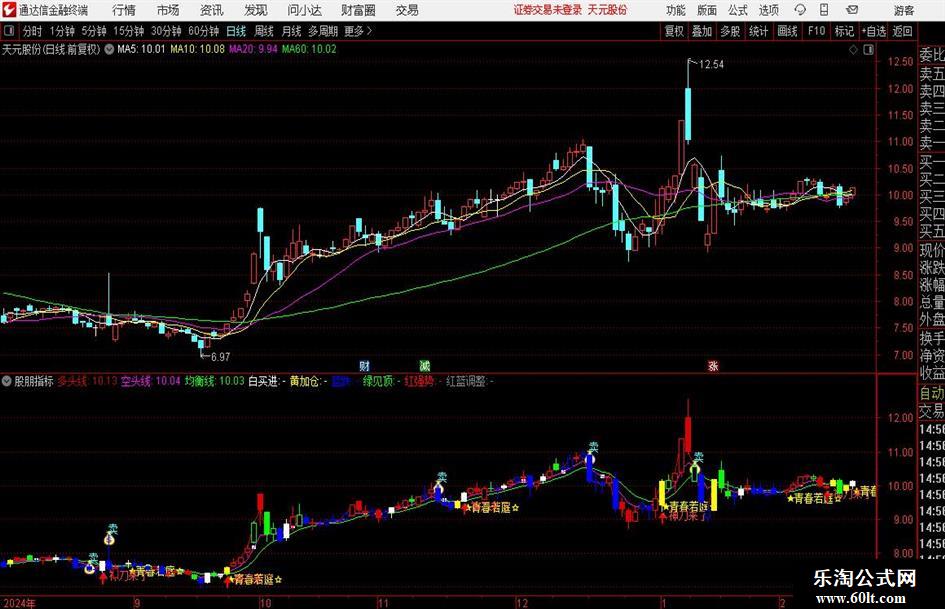Click the 证券交易未登录 login link
Image resolution: width=945 pixels, height=609 pixels.
(547, 10)
